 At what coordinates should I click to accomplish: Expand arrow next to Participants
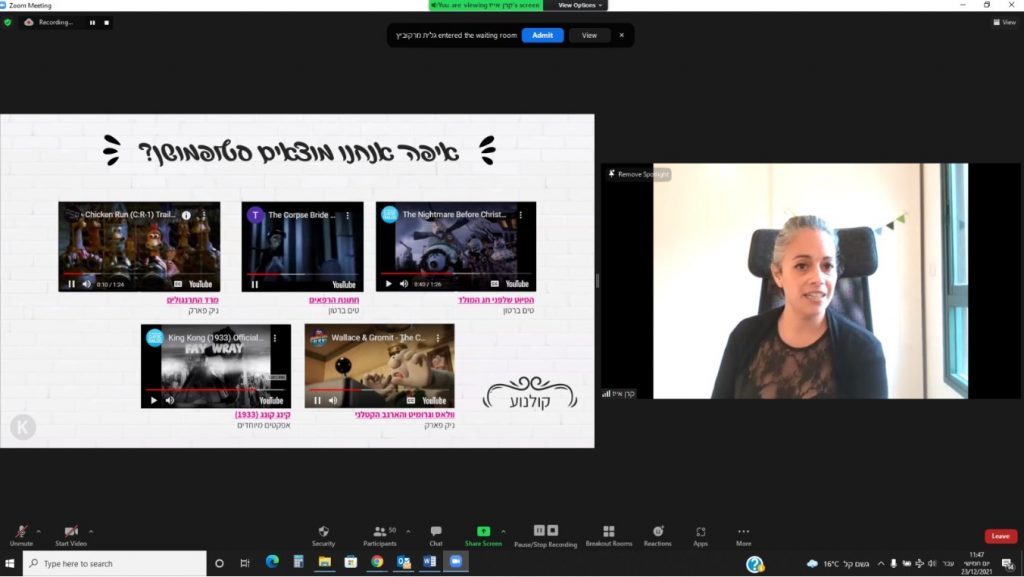[x=408, y=531]
